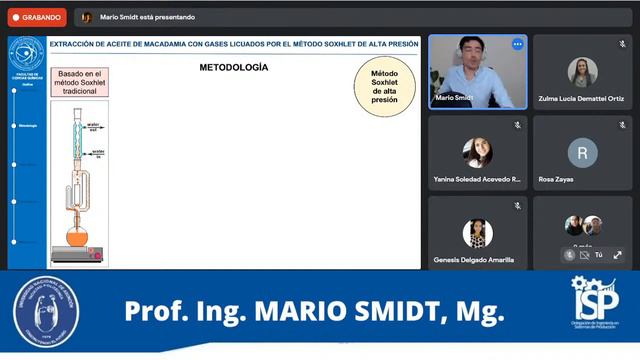Click the 'R' avatar of Rosa Zayas
640x360 pixels.
click(582, 153)
